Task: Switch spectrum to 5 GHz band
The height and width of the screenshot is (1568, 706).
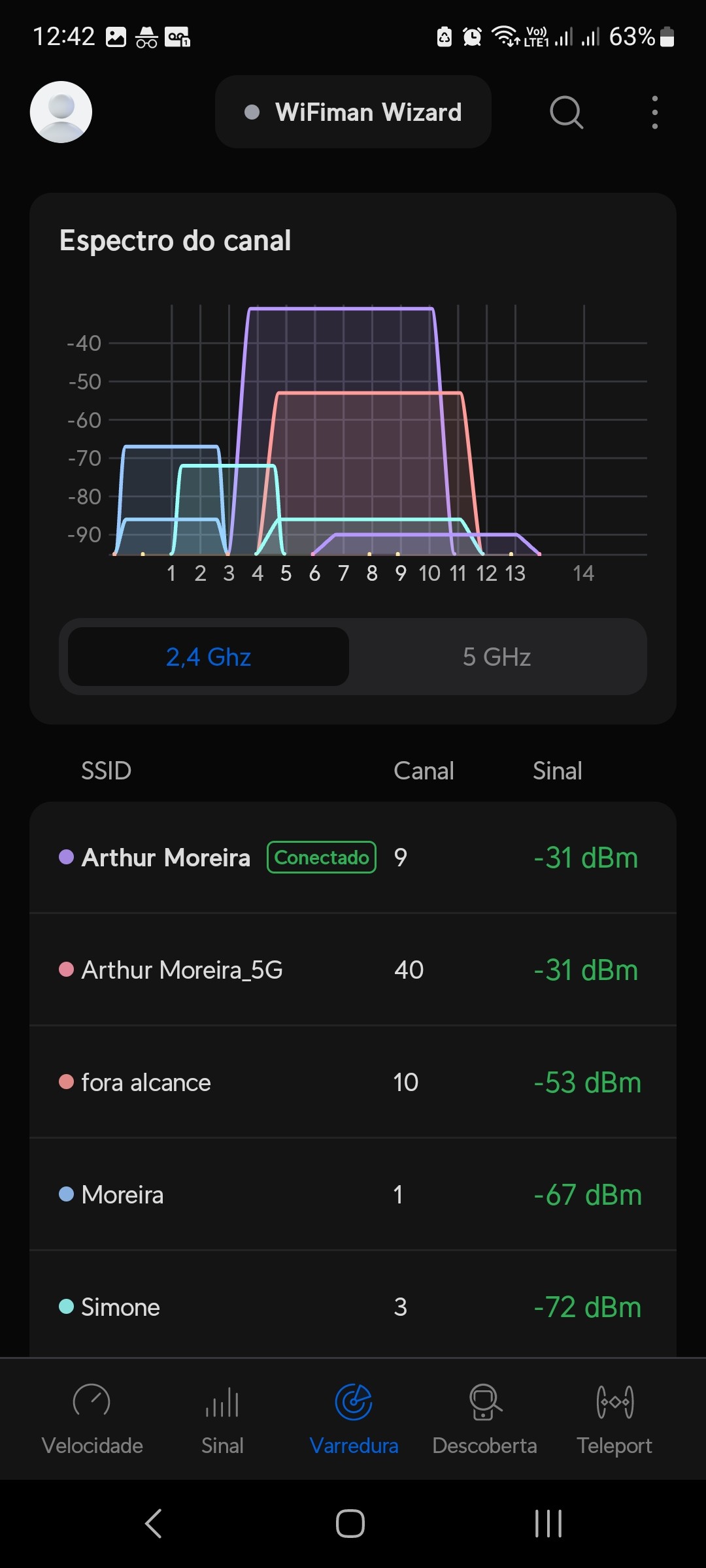Action: click(x=497, y=657)
